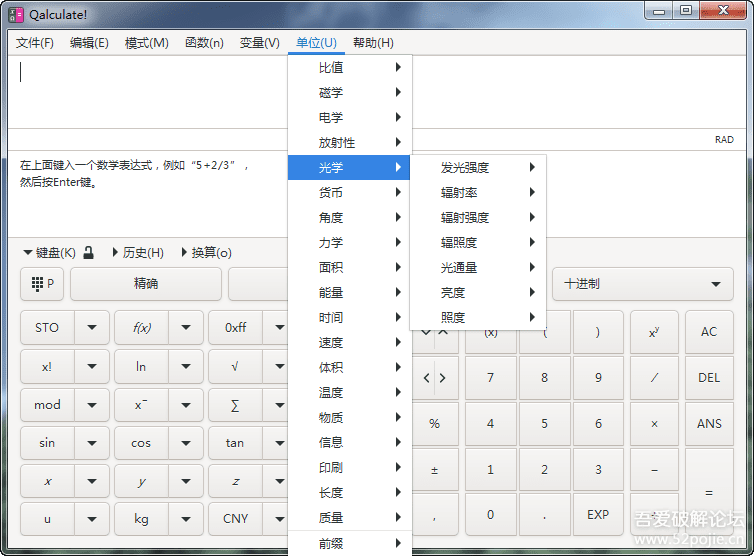Open the 长度 units submenu
Viewport: 754px width, 556px height.
coord(350,493)
